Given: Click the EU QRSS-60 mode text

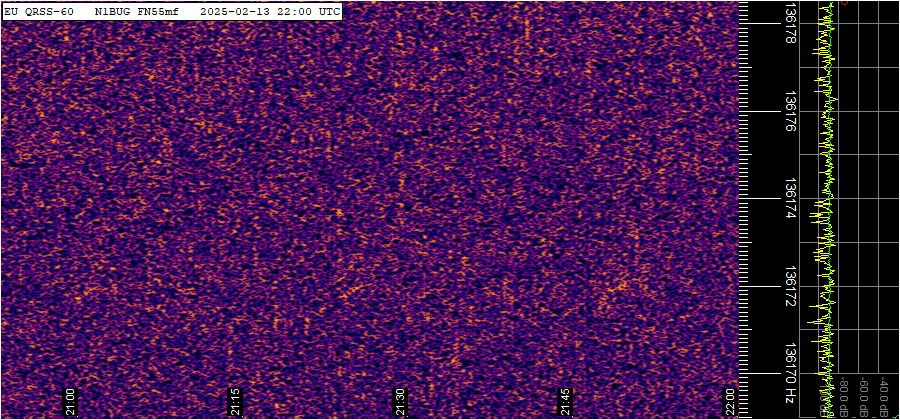Looking at the screenshot, I should [x=40, y=11].
